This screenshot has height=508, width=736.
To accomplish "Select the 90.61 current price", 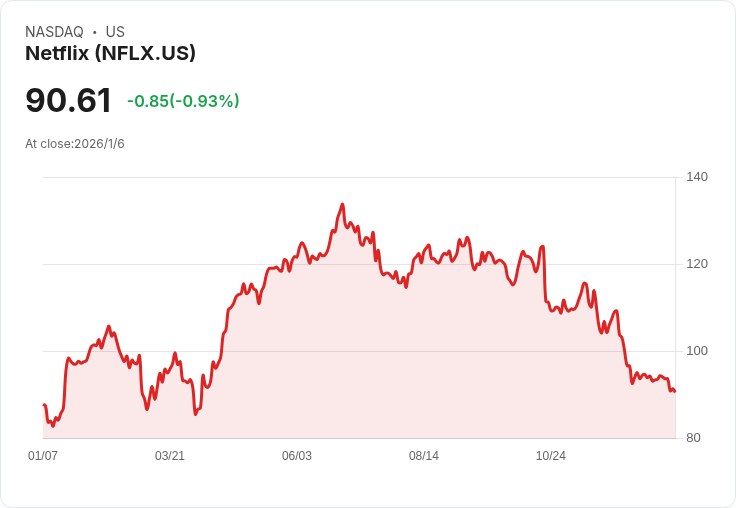I will pyautogui.click(x=69, y=100).
